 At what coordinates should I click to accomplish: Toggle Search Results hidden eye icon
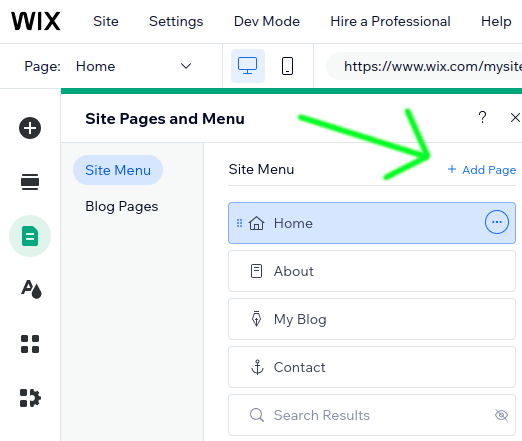pyautogui.click(x=501, y=415)
